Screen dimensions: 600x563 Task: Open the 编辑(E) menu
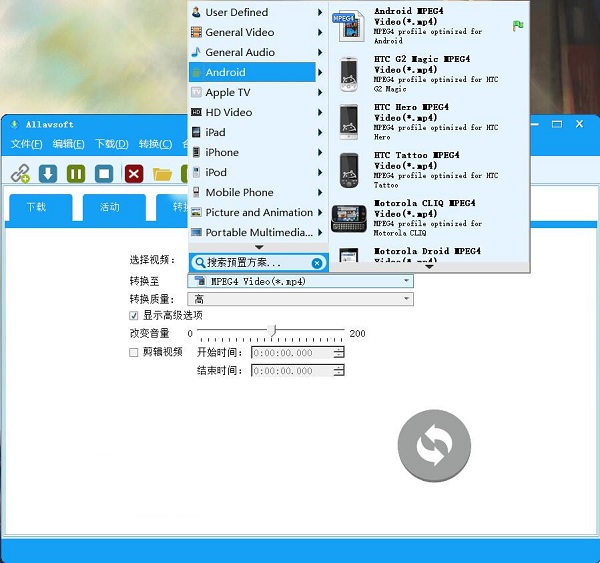pos(68,144)
